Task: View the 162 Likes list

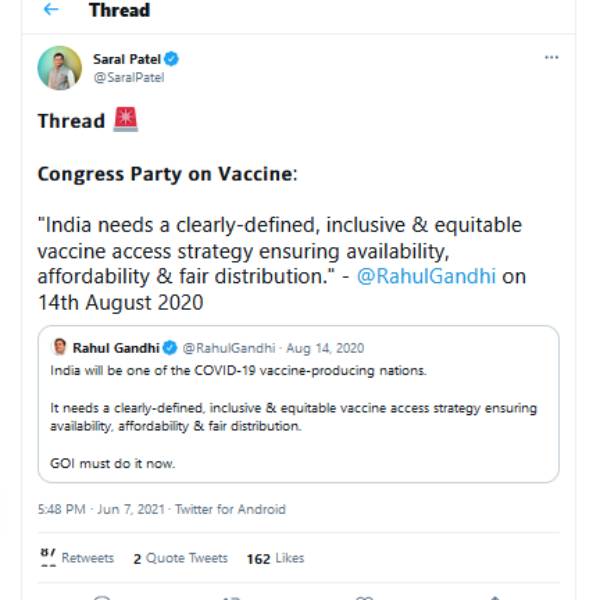Action: click(x=275, y=558)
